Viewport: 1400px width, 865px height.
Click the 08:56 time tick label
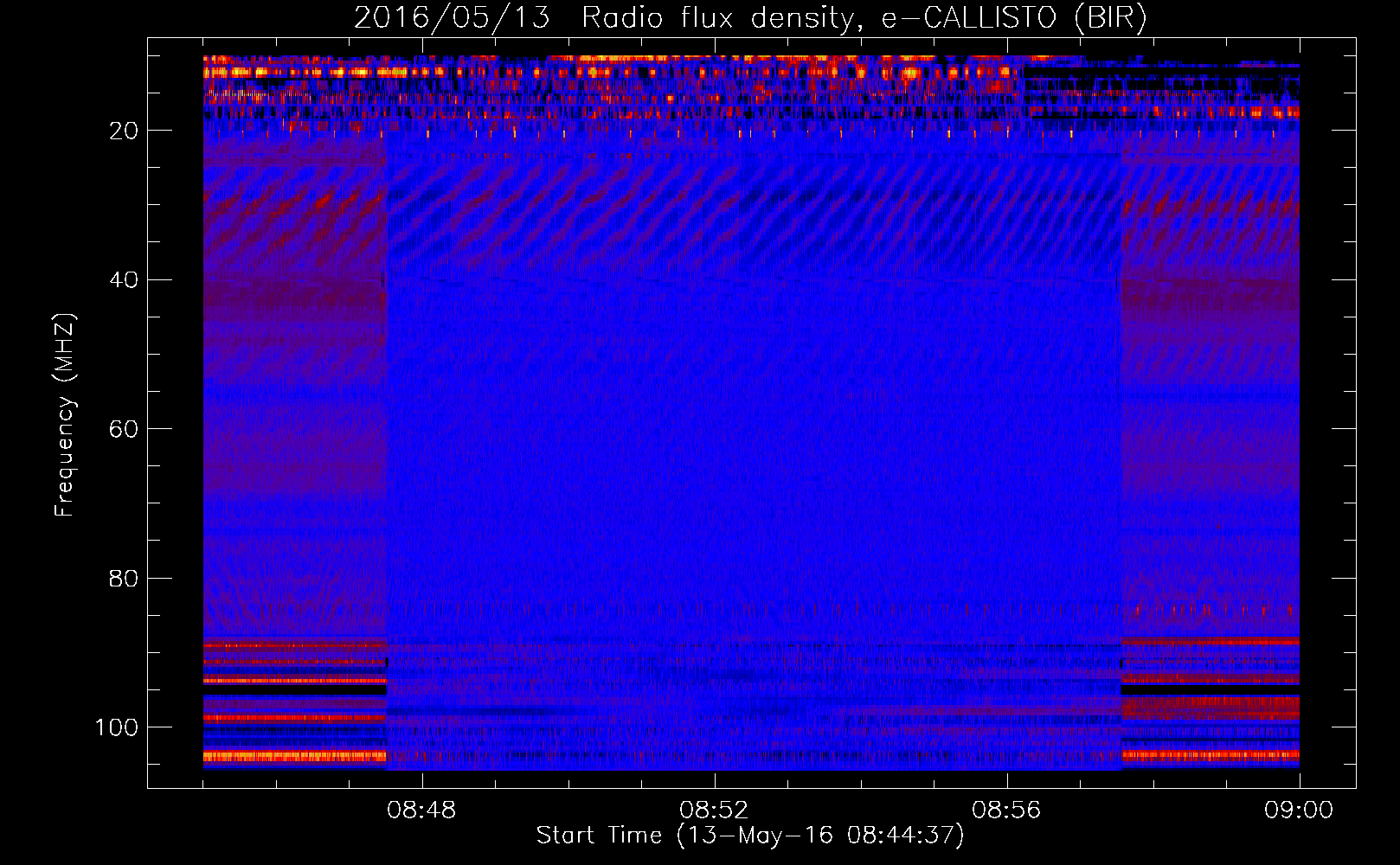pyautogui.click(x=1006, y=811)
